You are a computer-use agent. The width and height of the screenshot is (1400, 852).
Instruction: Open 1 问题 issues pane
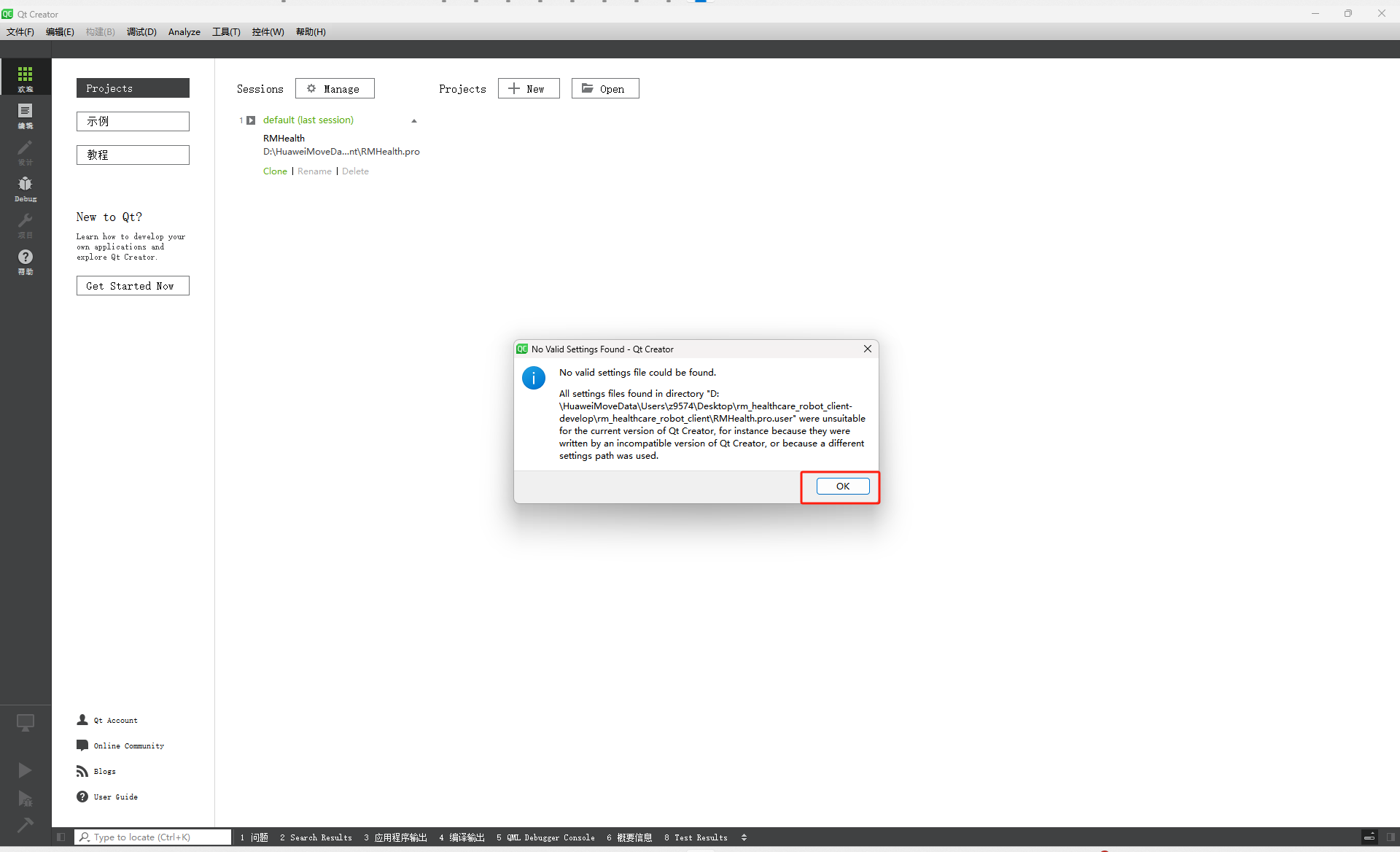254,837
